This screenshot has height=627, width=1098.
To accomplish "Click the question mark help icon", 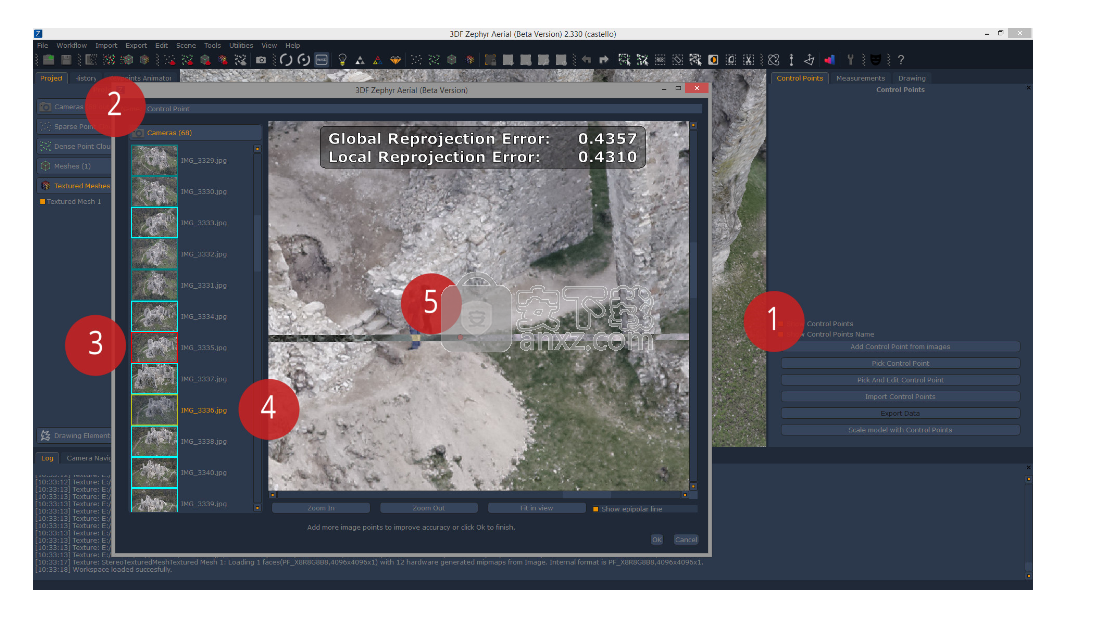I will pos(901,60).
